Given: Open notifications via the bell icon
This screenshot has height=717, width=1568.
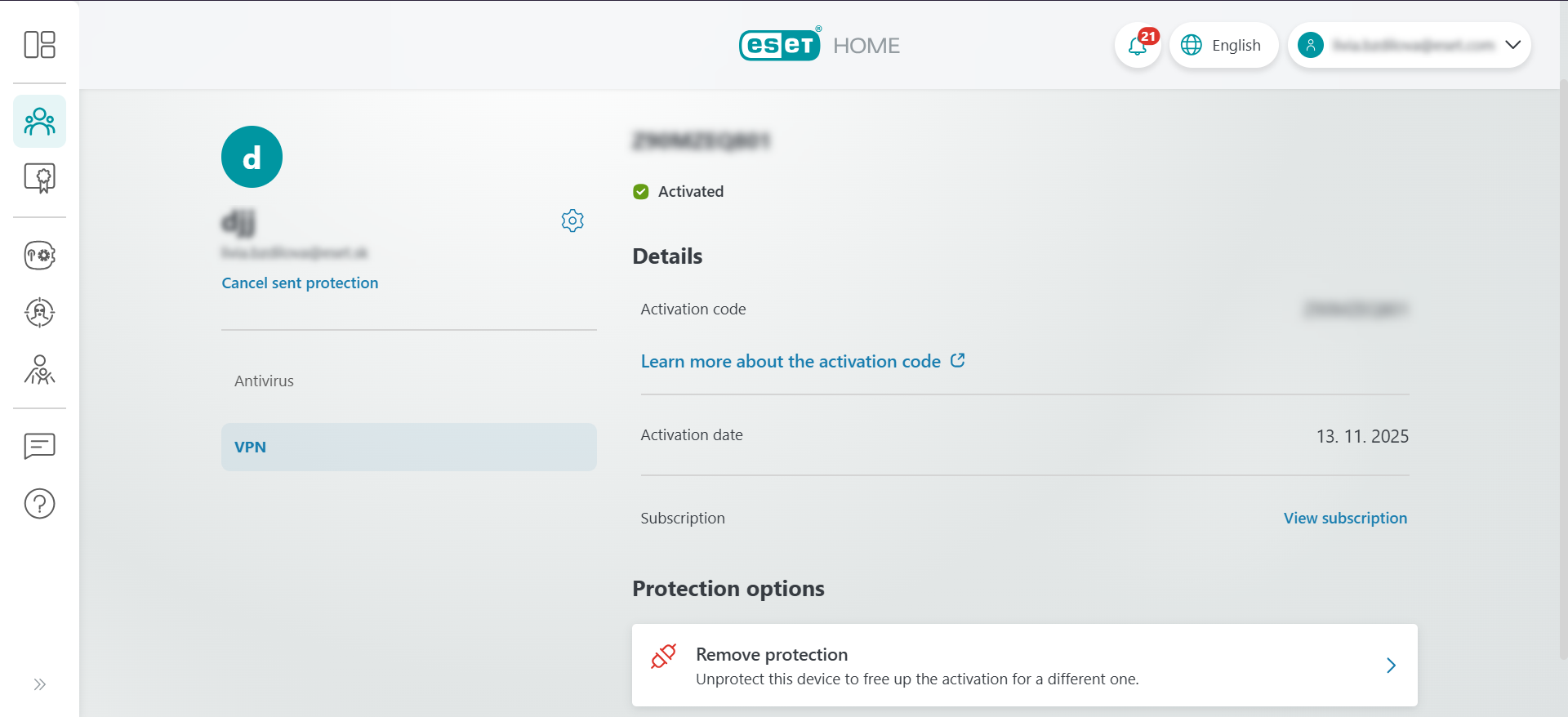Looking at the screenshot, I should tap(1138, 45).
